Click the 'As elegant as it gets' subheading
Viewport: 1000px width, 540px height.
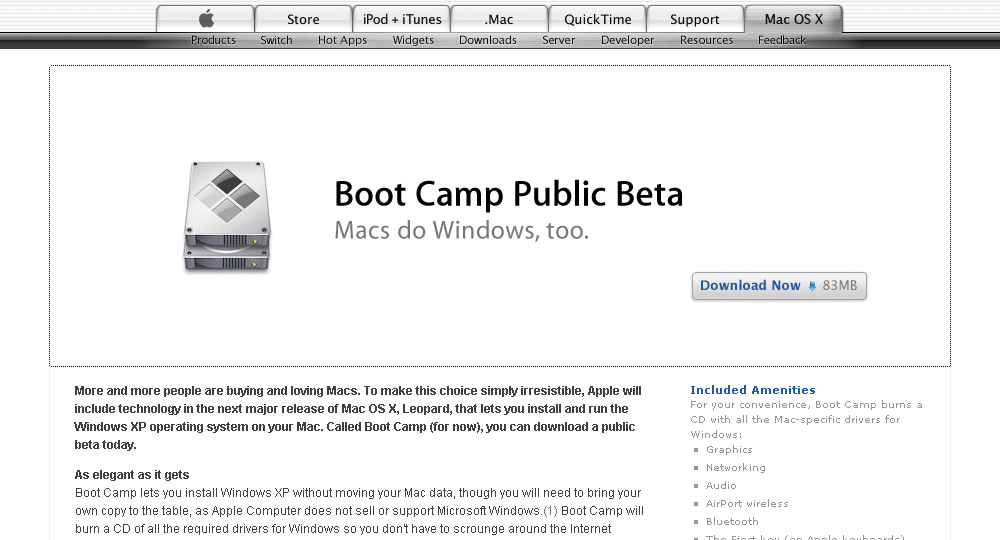132,474
